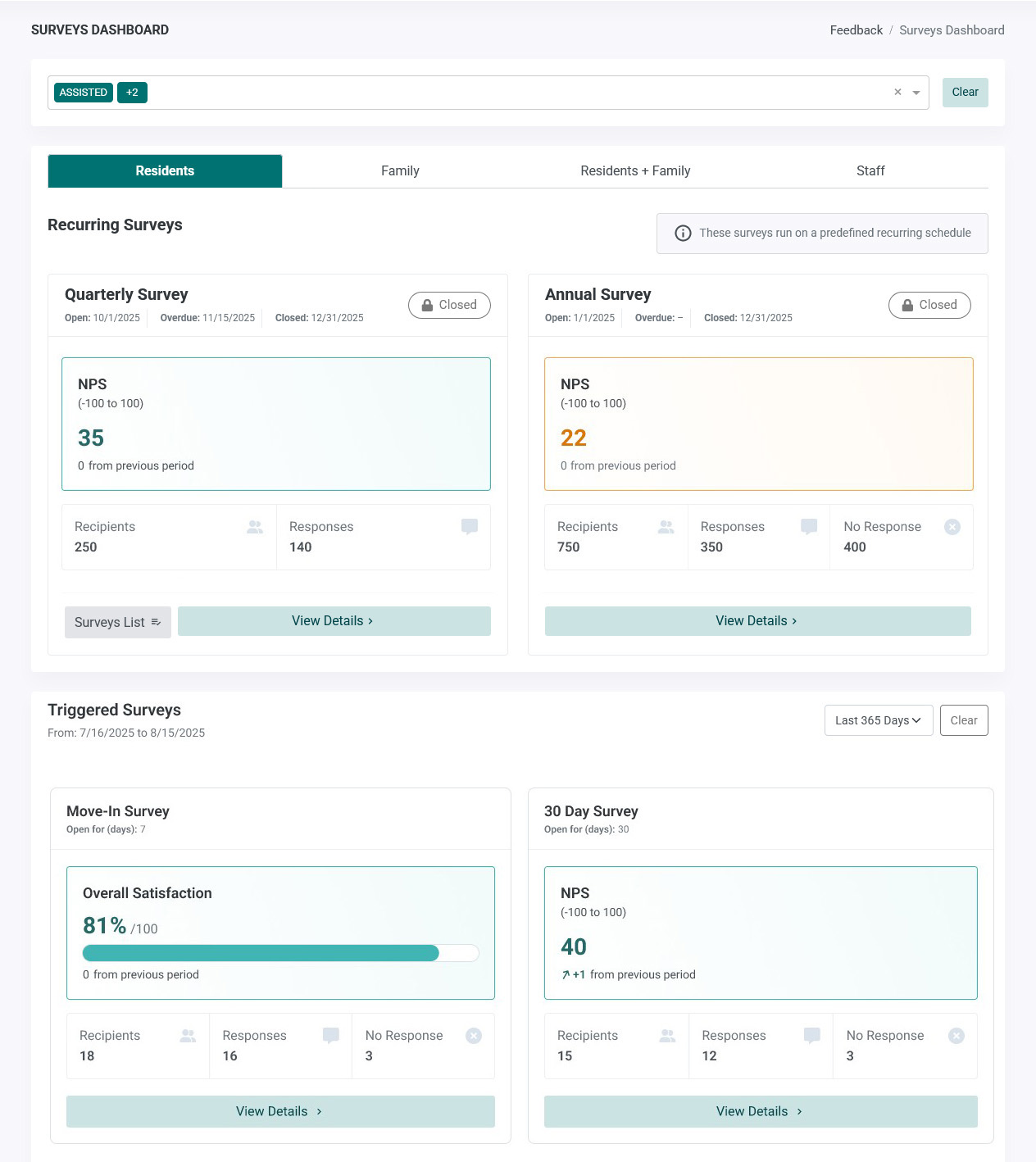This screenshot has width=1036, height=1162.
Task: View Details of Quarterly Survey
Action: (x=334, y=621)
